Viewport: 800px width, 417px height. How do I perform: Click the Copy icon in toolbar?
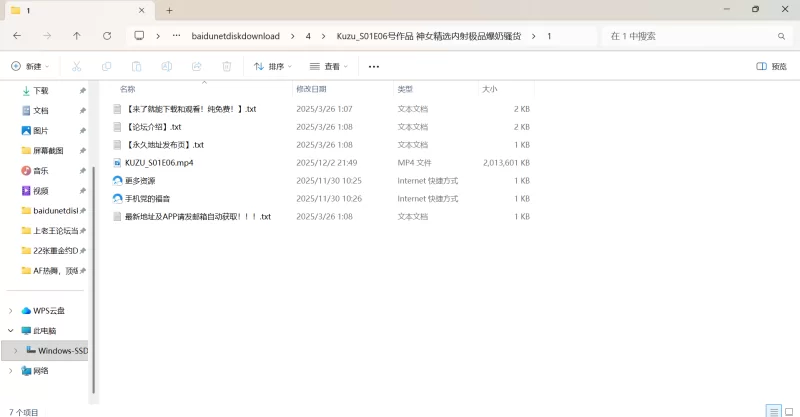(x=106, y=67)
